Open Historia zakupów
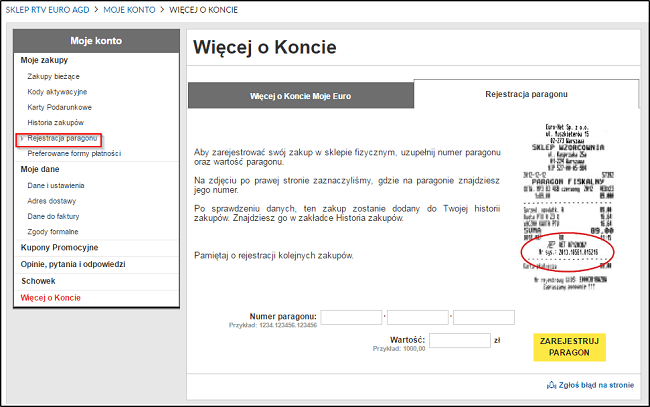 click(x=55, y=122)
